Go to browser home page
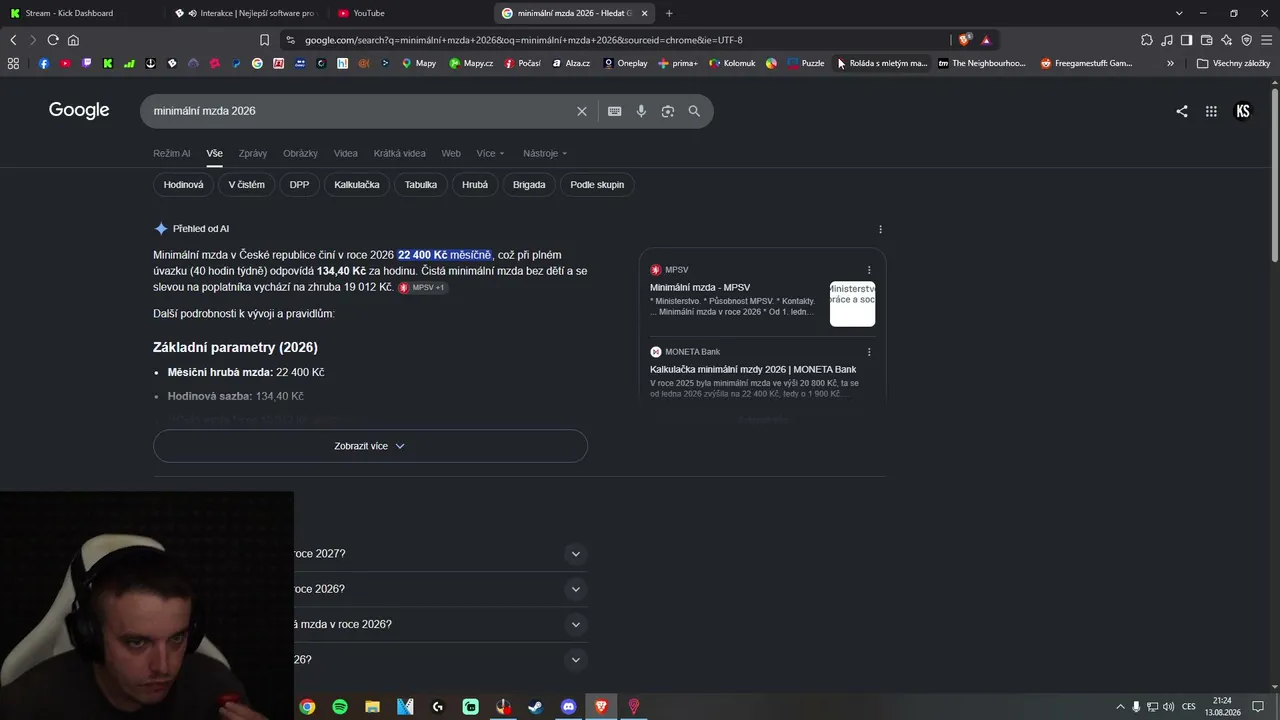 [73, 40]
